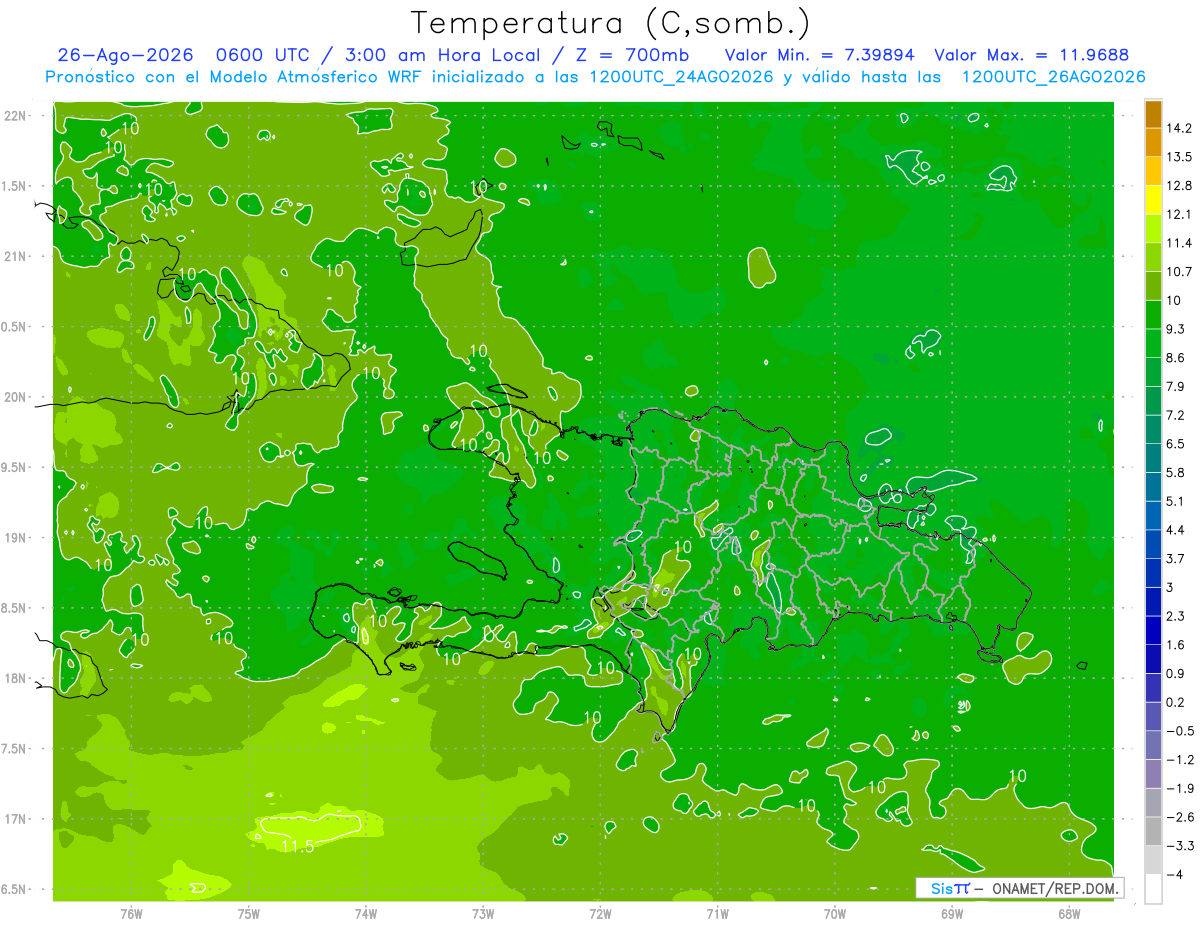Click the purple swatch between -1.9 and -1.2
Viewport: 1200px width, 927px height.
pos(1153,774)
